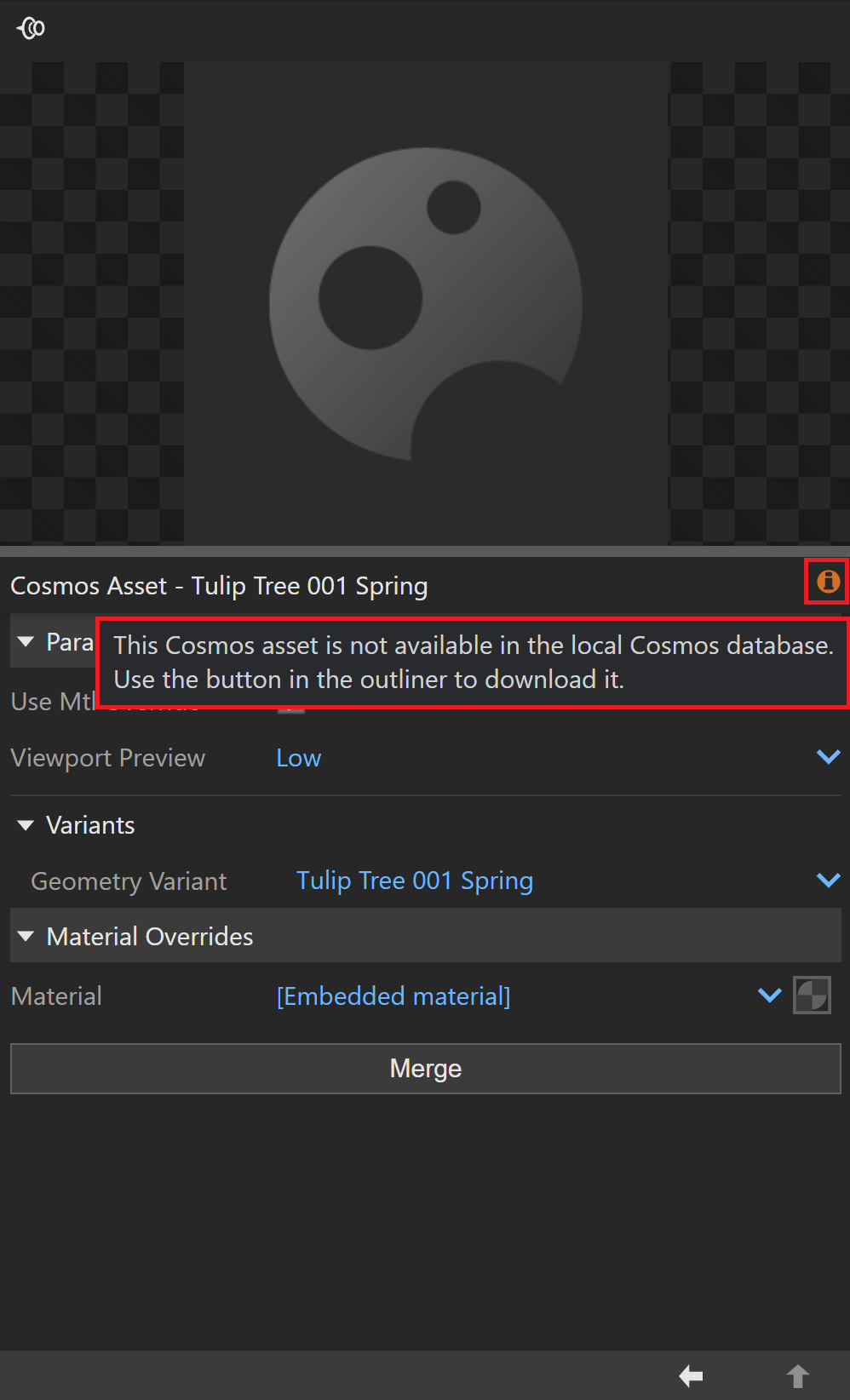Click the Merge button
Screen dimensions: 850x1400
pyautogui.click(x=426, y=1069)
